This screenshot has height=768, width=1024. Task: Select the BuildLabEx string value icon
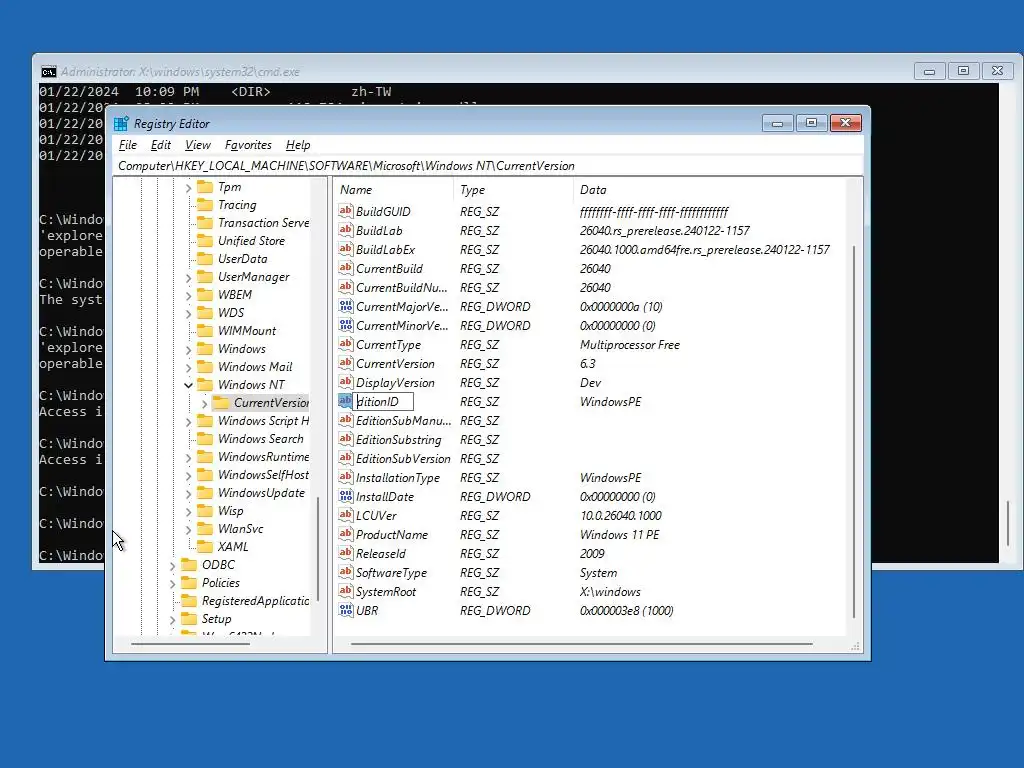[x=345, y=249]
